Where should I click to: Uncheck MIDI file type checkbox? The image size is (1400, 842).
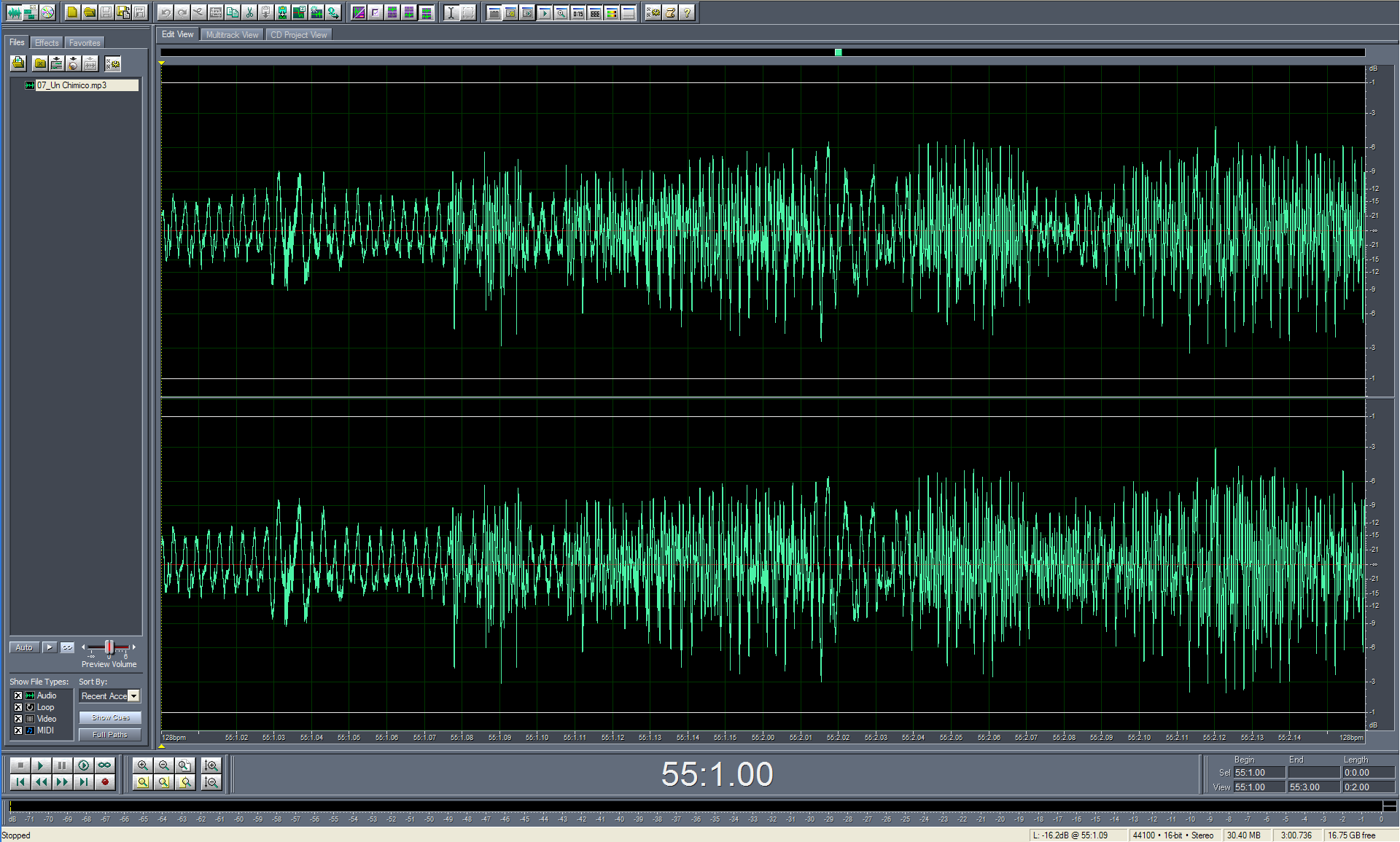(18, 730)
